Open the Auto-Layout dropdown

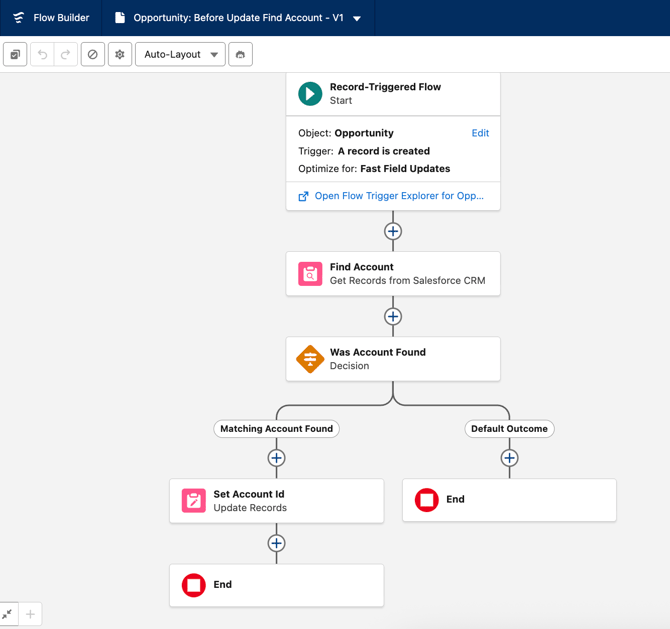[x=180, y=54]
